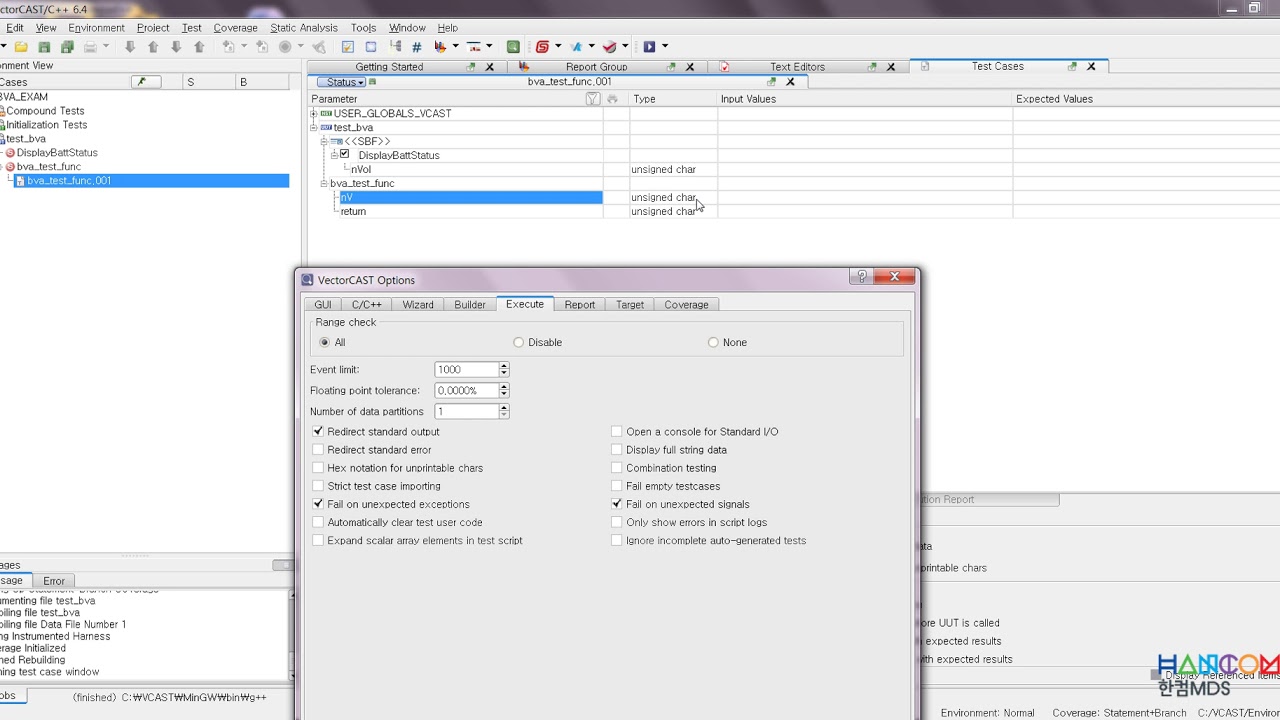Enable Hex notation for unprintable chars
The image size is (1280, 720).
coord(318,468)
